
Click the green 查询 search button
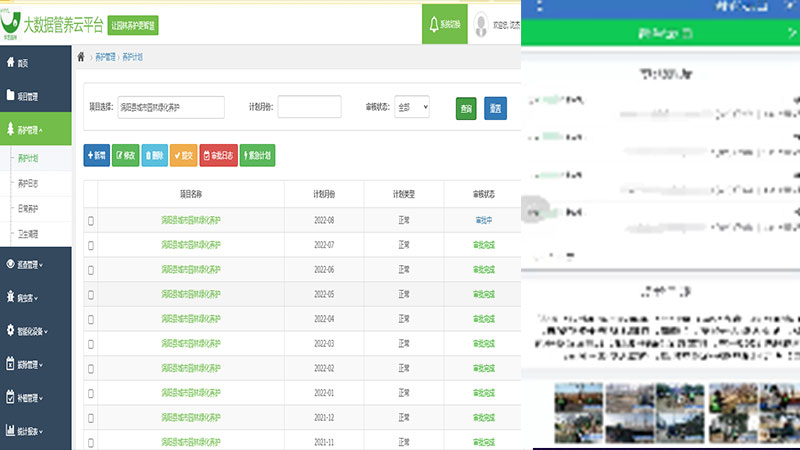click(466, 108)
